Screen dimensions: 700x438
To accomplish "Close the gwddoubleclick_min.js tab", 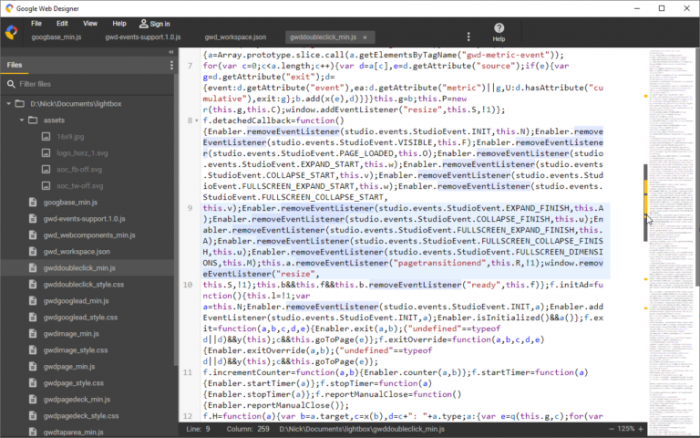I will [x=366, y=37].
